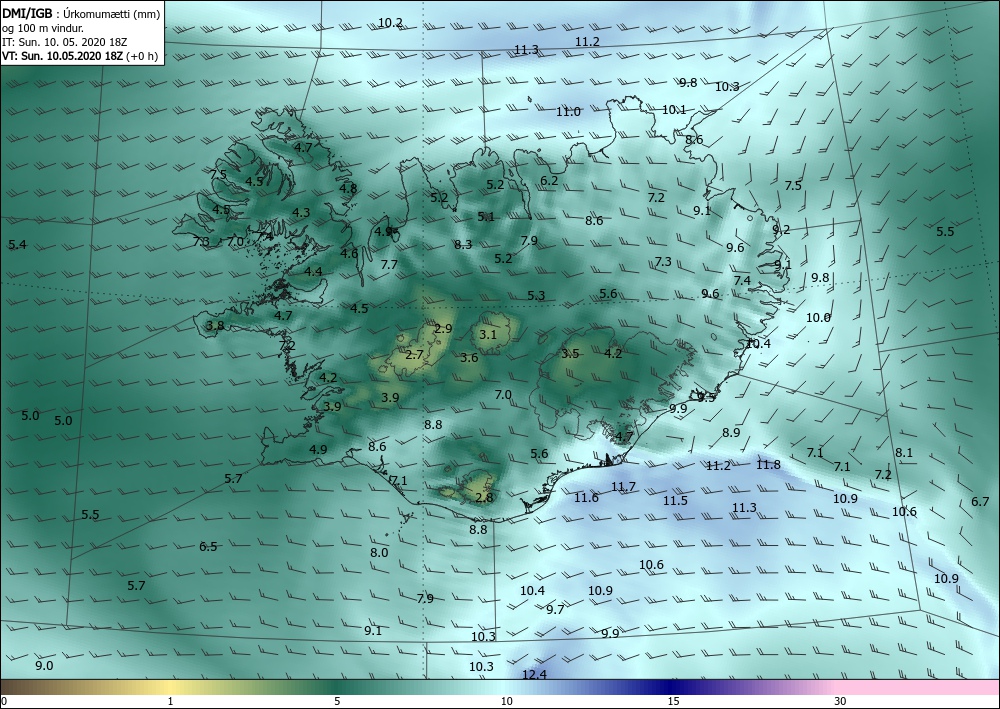The width and height of the screenshot is (1000, 709).
Task: Select the 10.2 value on the map
Action: (390, 22)
